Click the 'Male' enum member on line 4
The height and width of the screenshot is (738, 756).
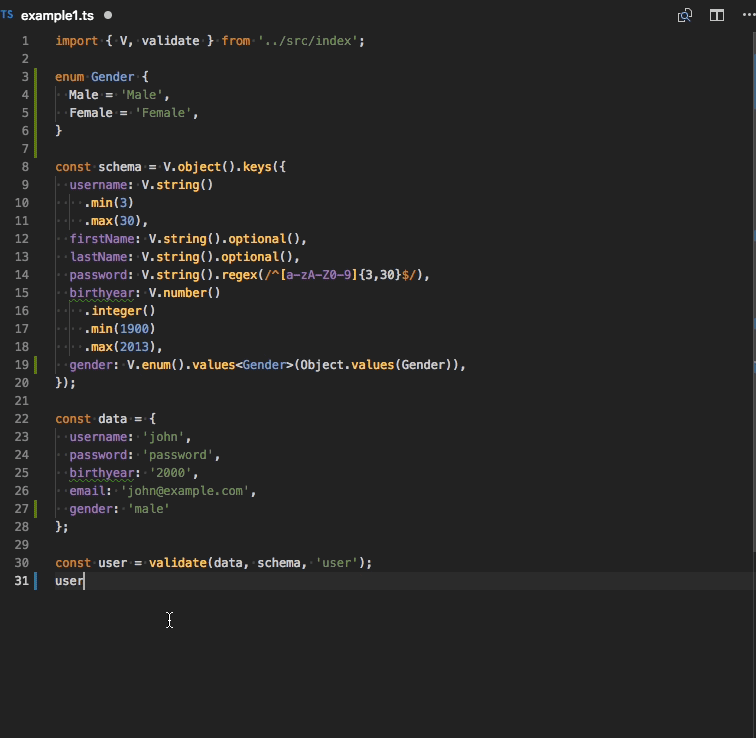[x=83, y=95]
